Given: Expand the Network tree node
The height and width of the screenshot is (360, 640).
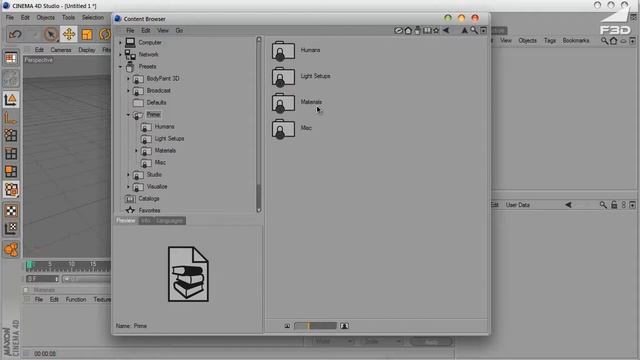Looking at the screenshot, I should tap(120, 54).
